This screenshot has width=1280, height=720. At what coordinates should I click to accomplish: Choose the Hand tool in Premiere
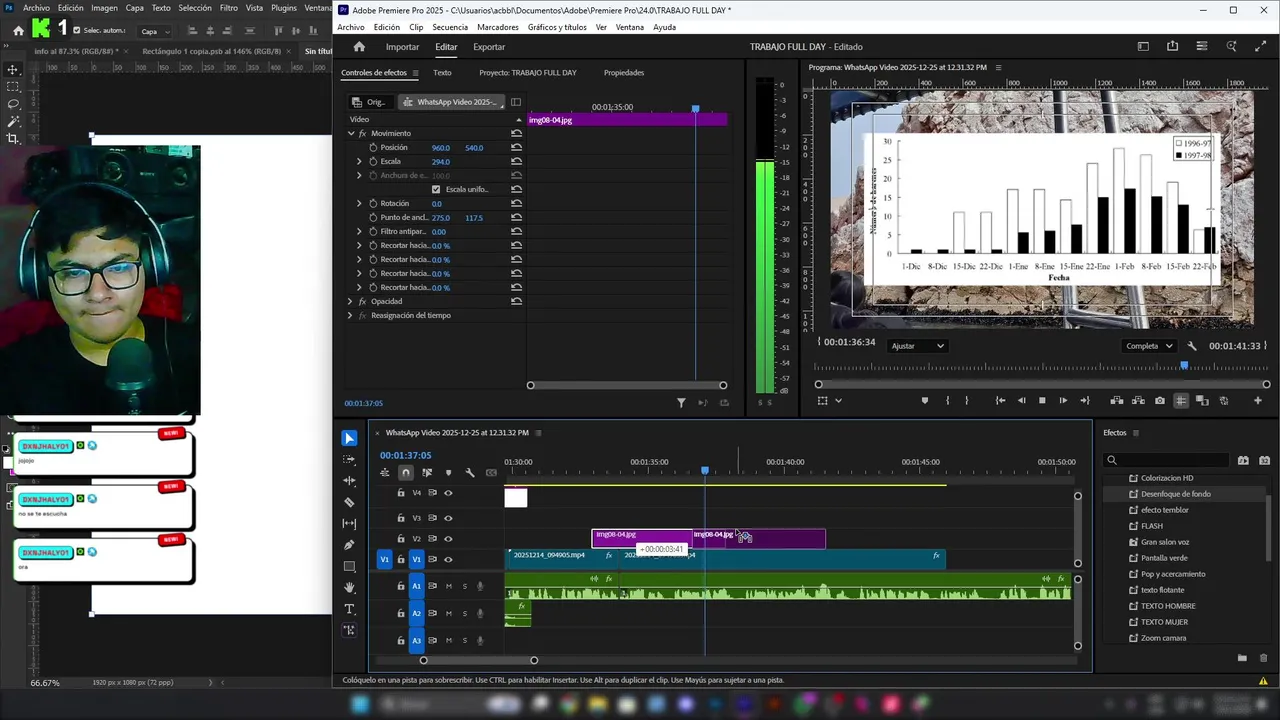[x=349, y=588]
